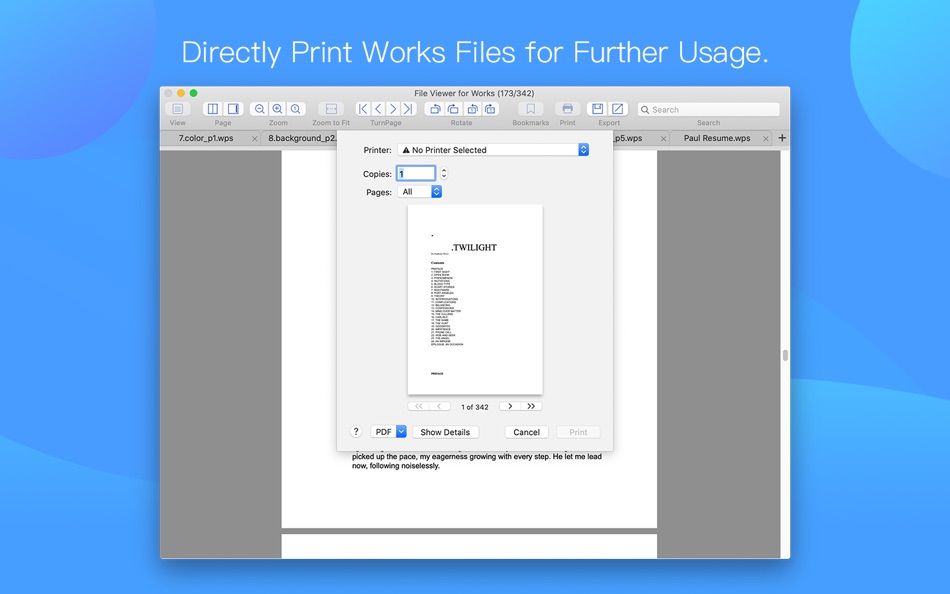Click the second Rotate icon
950x594 pixels.
(453, 109)
